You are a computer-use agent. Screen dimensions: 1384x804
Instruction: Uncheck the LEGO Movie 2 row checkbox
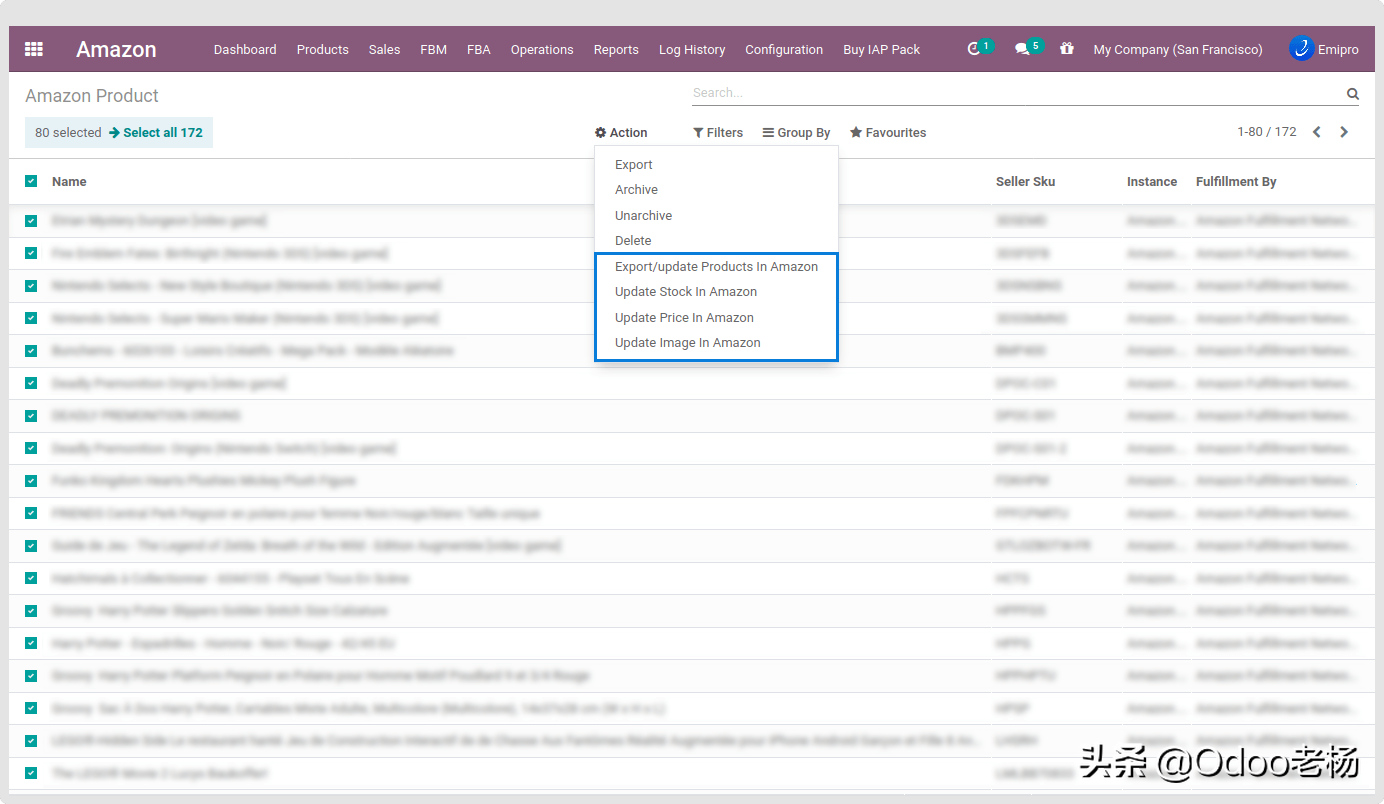click(x=31, y=773)
